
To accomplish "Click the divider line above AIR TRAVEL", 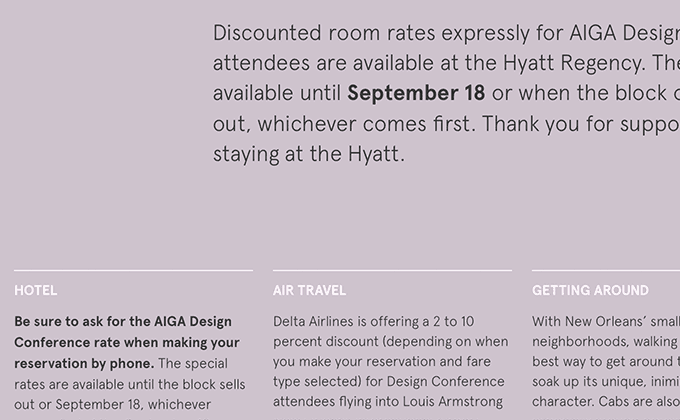I will point(392,270).
